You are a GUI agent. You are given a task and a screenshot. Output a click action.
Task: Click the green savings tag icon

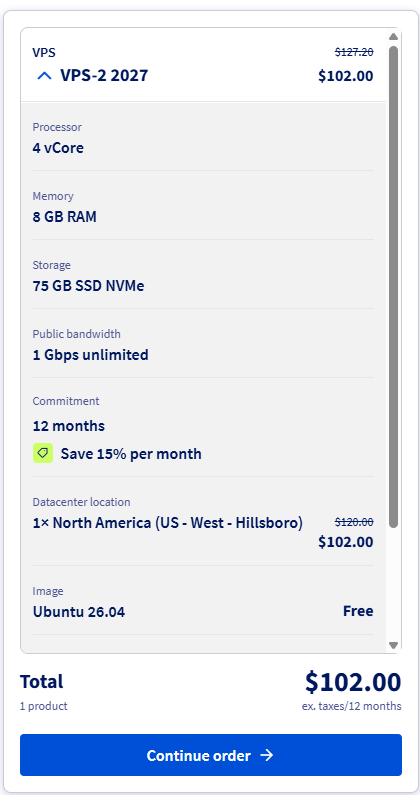(43, 453)
